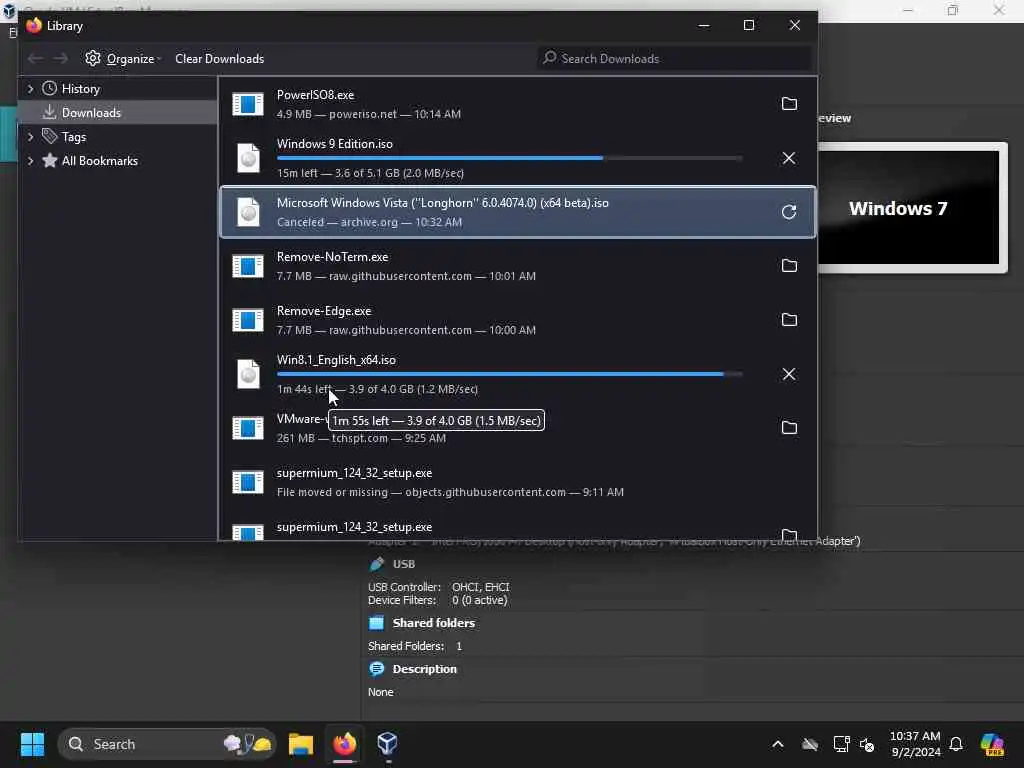This screenshot has height=768, width=1024.
Task: Click the taskbar Search box
Action: [x=166, y=744]
